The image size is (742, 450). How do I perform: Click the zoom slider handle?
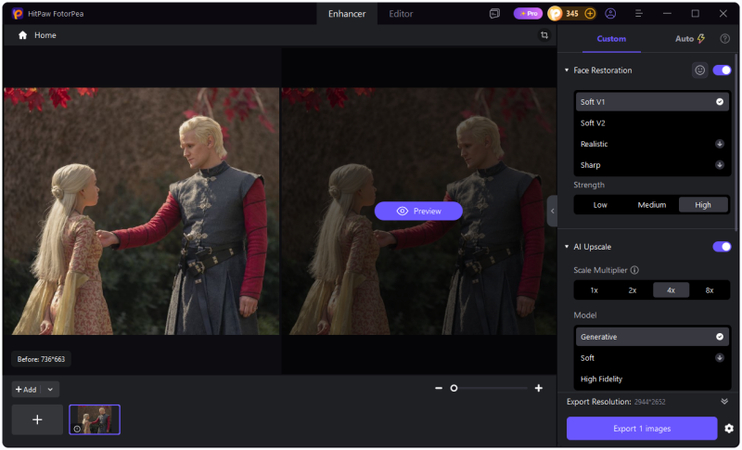(453, 388)
